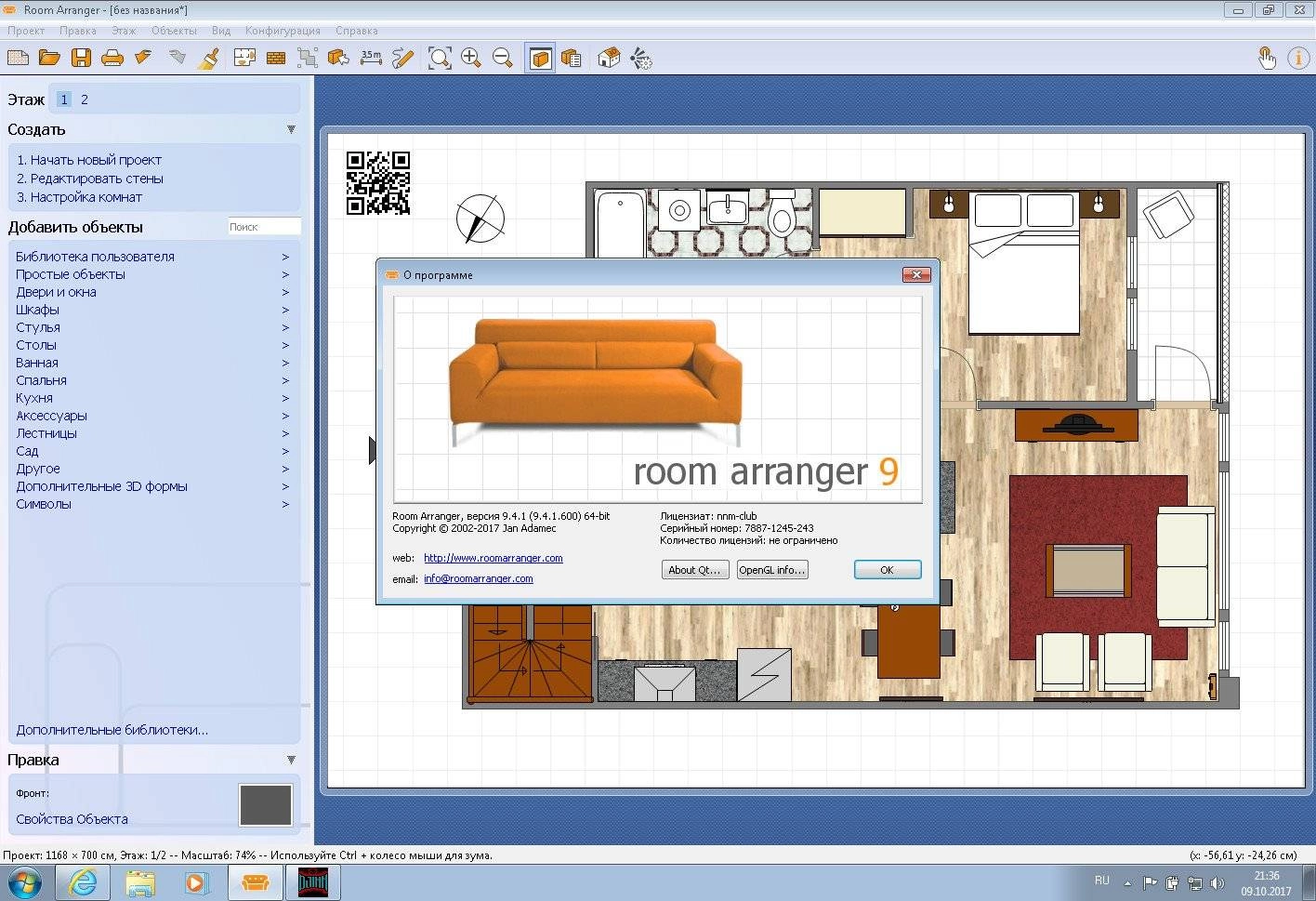Click Свойства Объекта link

click(x=72, y=819)
